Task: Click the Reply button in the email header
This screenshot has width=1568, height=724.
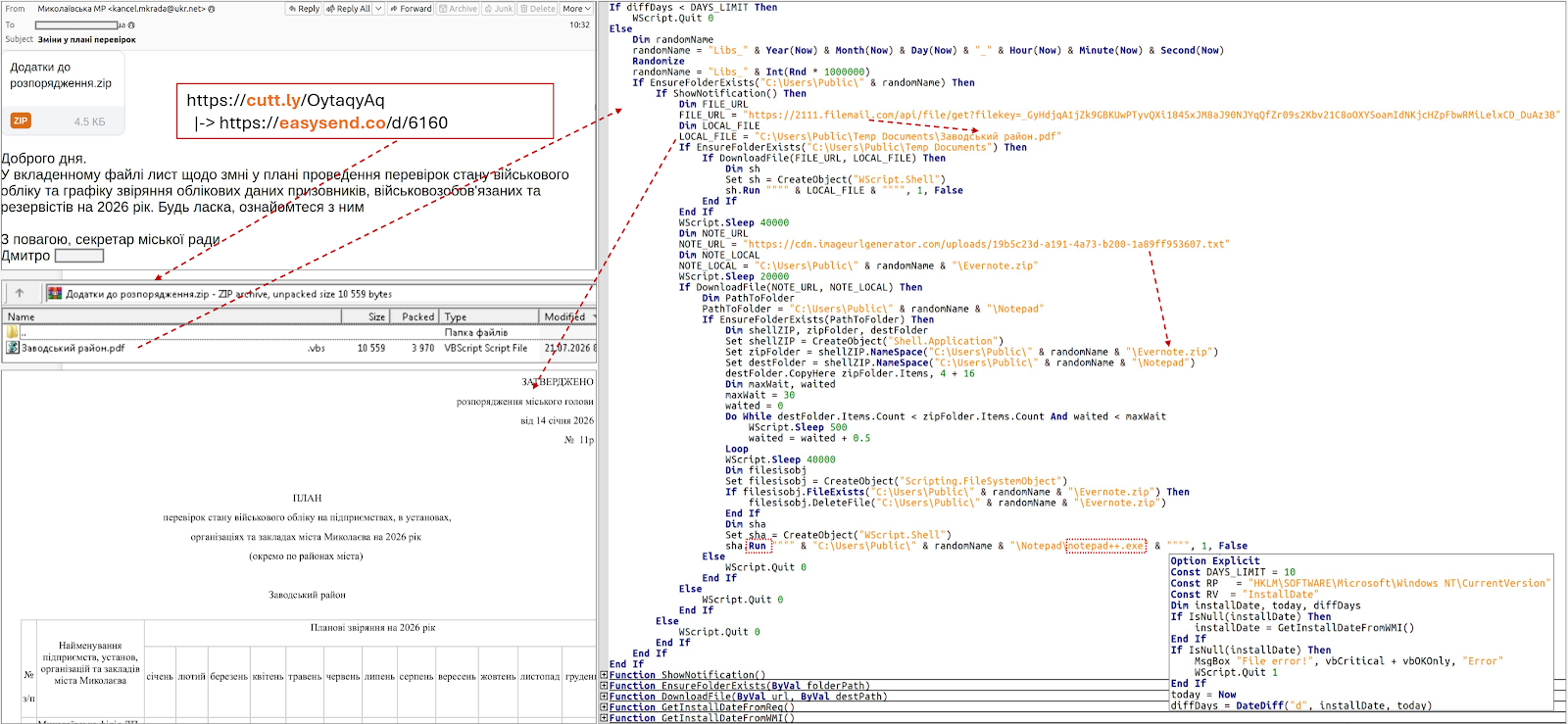Action: click(304, 9)
